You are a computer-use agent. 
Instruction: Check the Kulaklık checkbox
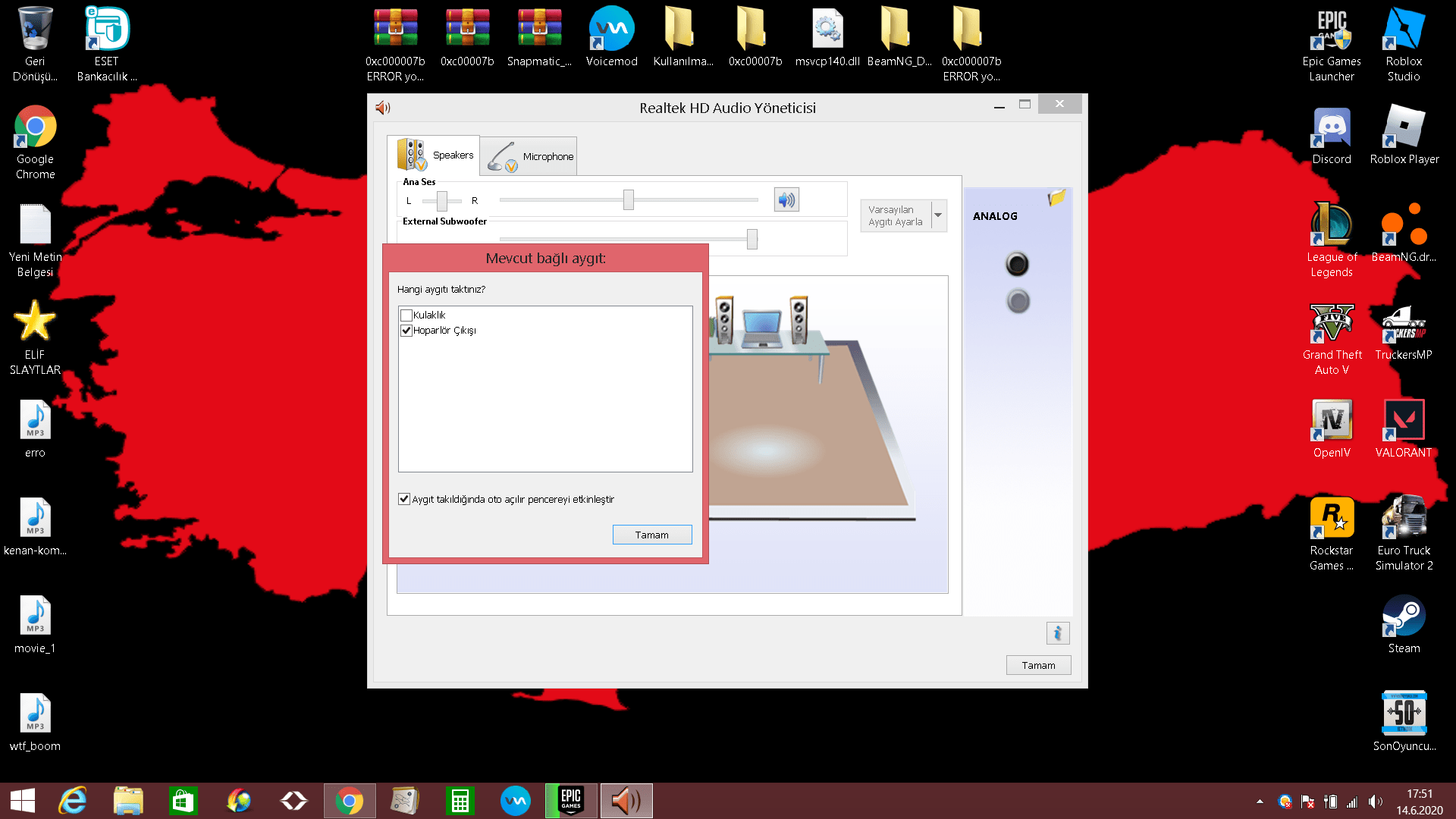[406, 315]
